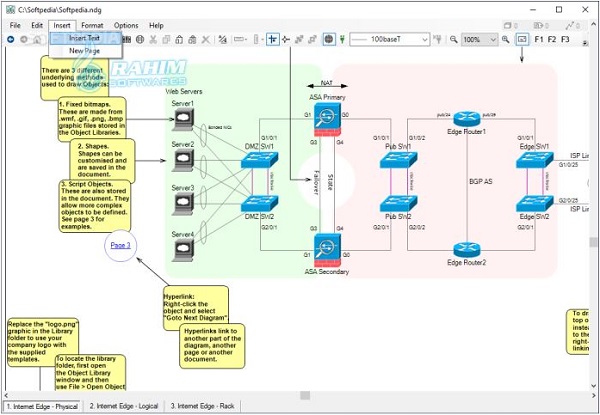The height and width of the screenshot is (415, 600).
Task: Open the 100% zoom level dropdown
Action: [x=491, y=39]
